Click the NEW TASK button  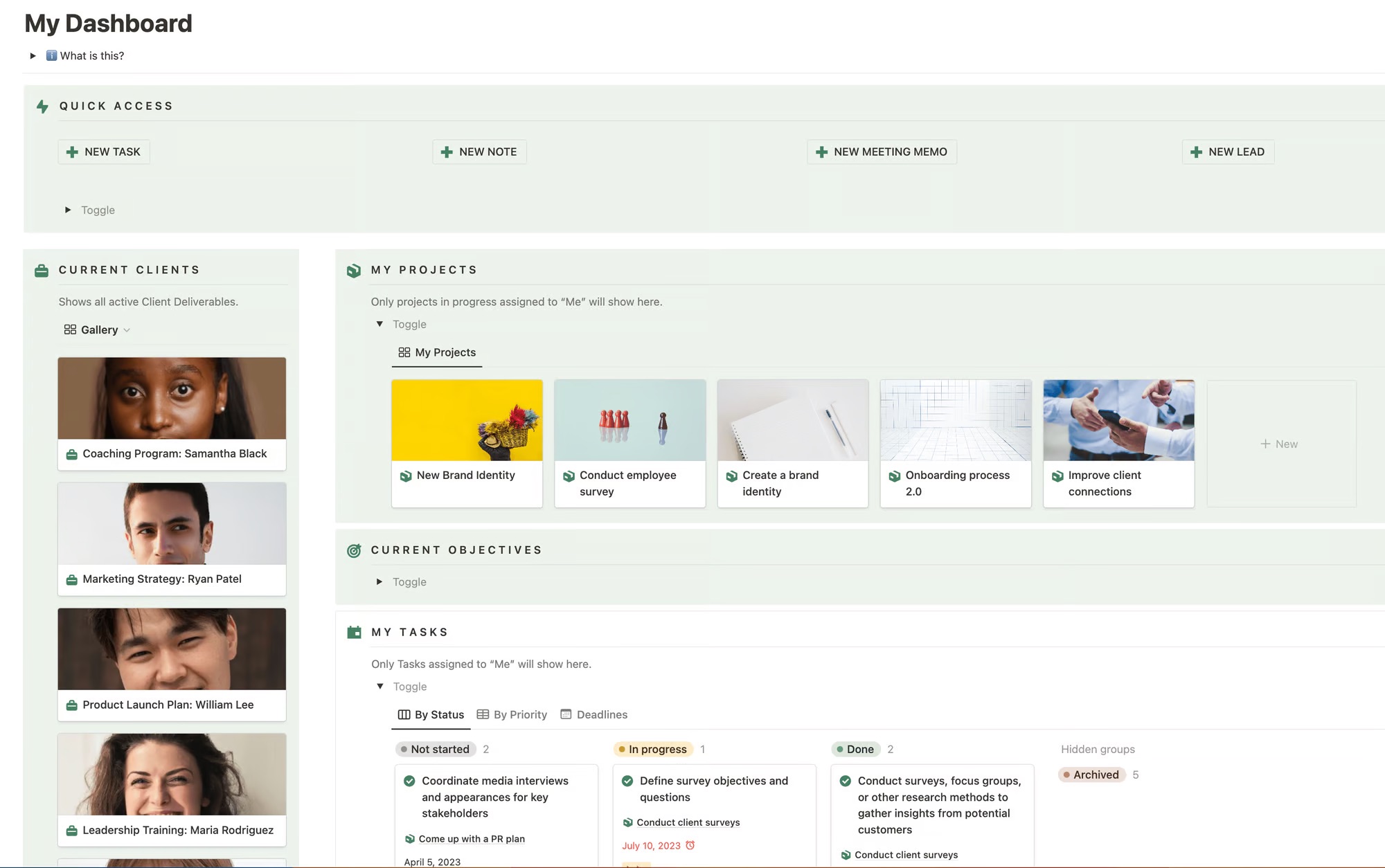click(x=104, y=152)
